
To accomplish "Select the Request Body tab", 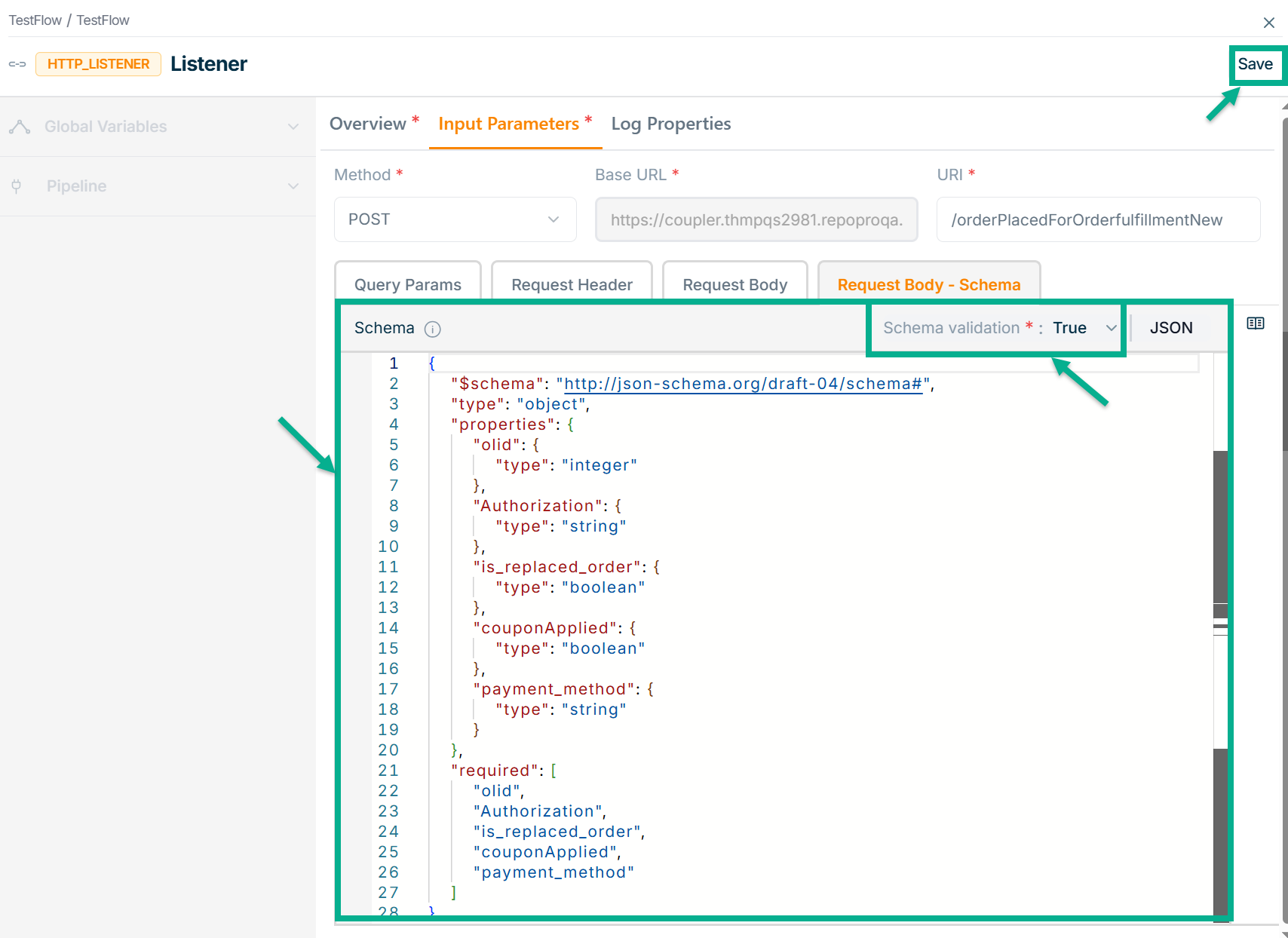I will (x=734, y=285).
